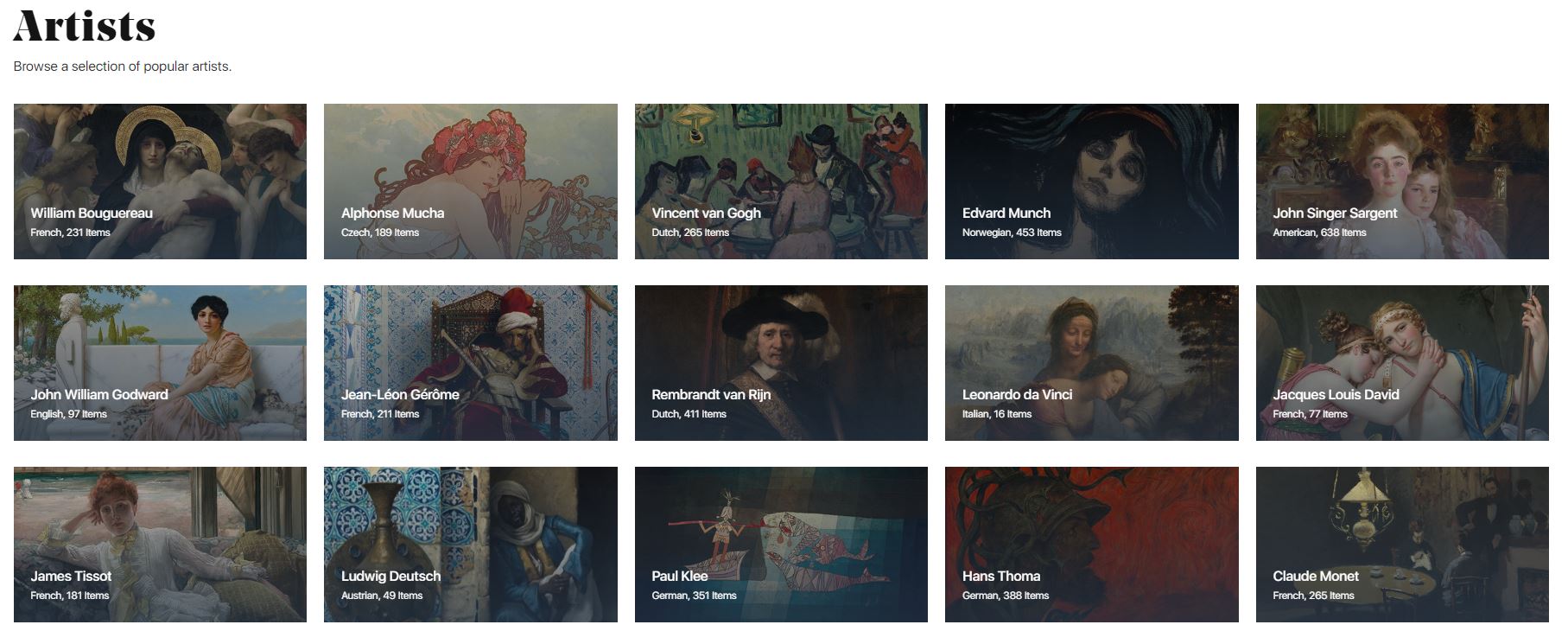Click 'Browse a selection of popular artists' text
Screen dimensions: 1568x631
coord(122,67)
